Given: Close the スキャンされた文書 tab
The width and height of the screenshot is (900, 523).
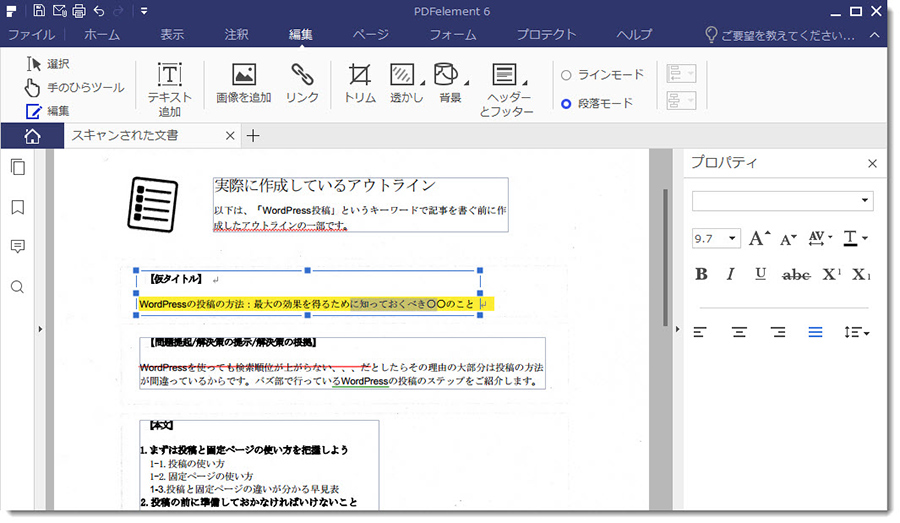Looking at the screenshot, I should [x=230, y=136].
